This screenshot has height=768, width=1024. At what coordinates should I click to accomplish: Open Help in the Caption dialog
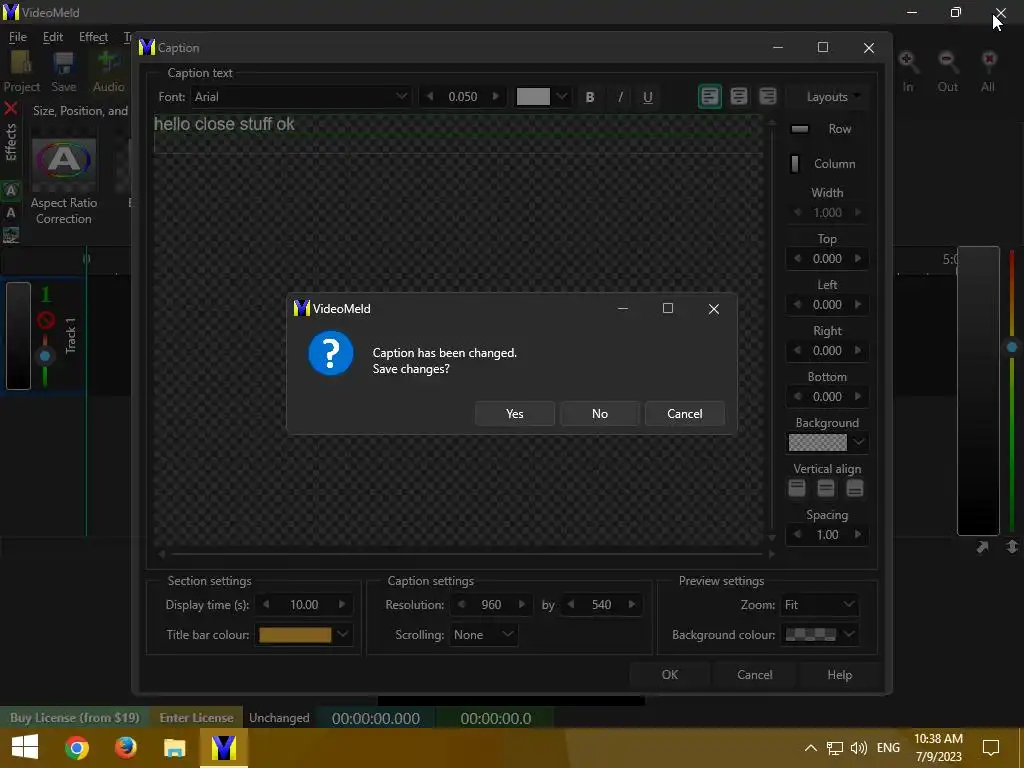coord(839,675)
